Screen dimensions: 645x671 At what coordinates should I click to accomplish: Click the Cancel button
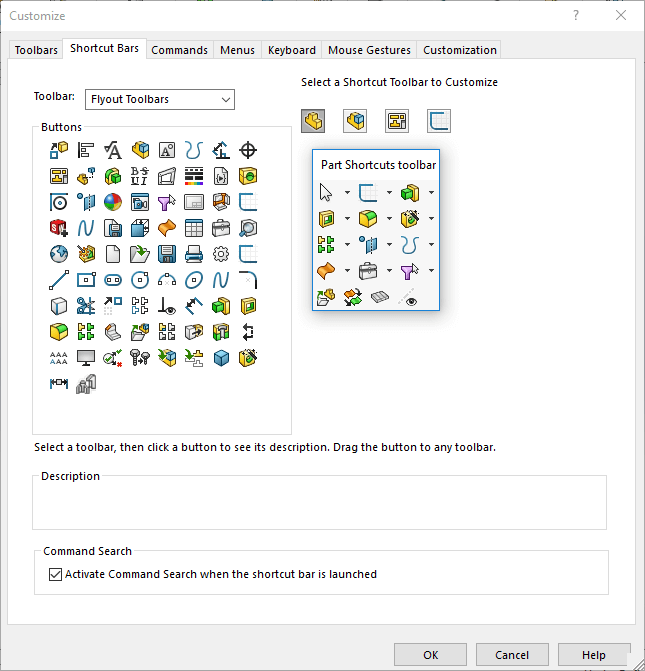tap(512, 655)
